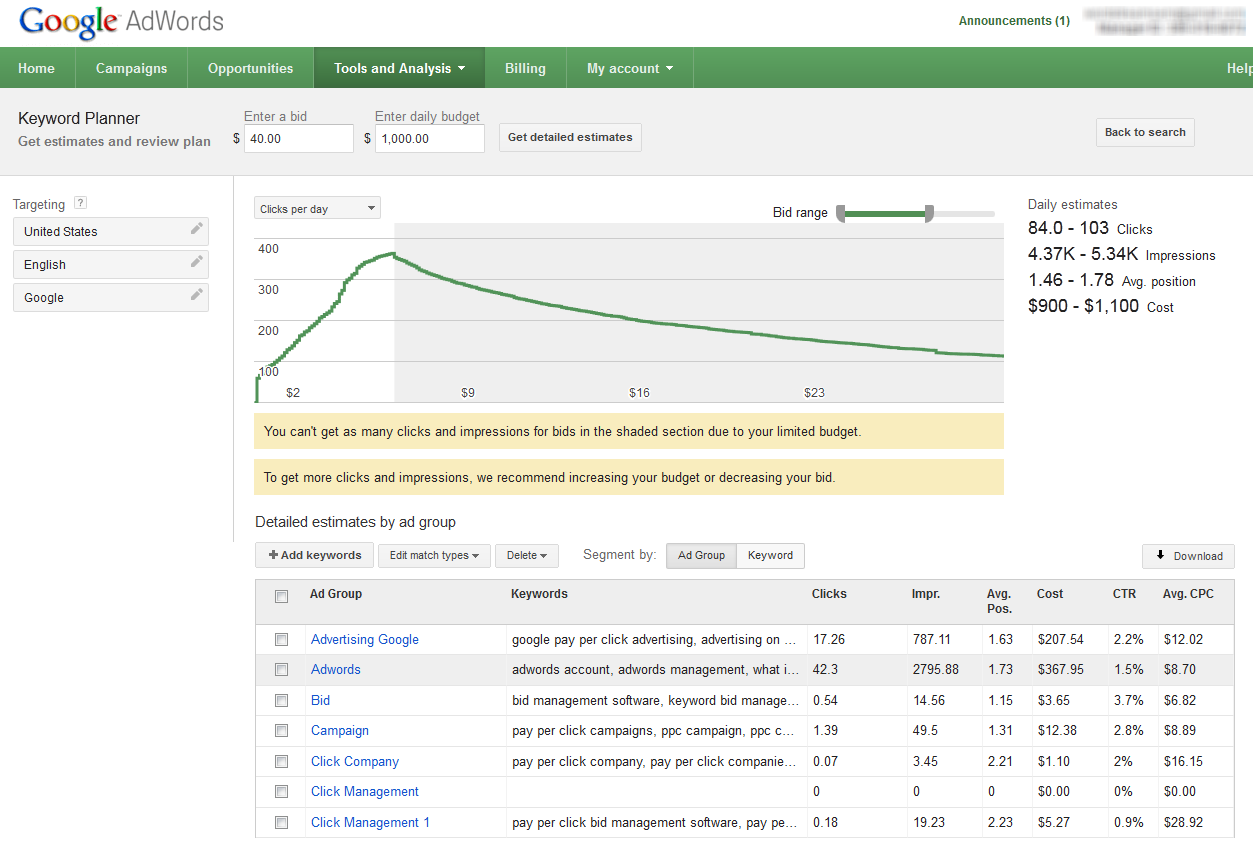Open Announcements (1) link
This screenshot has width=1253, height=842.
(1014, 21)
